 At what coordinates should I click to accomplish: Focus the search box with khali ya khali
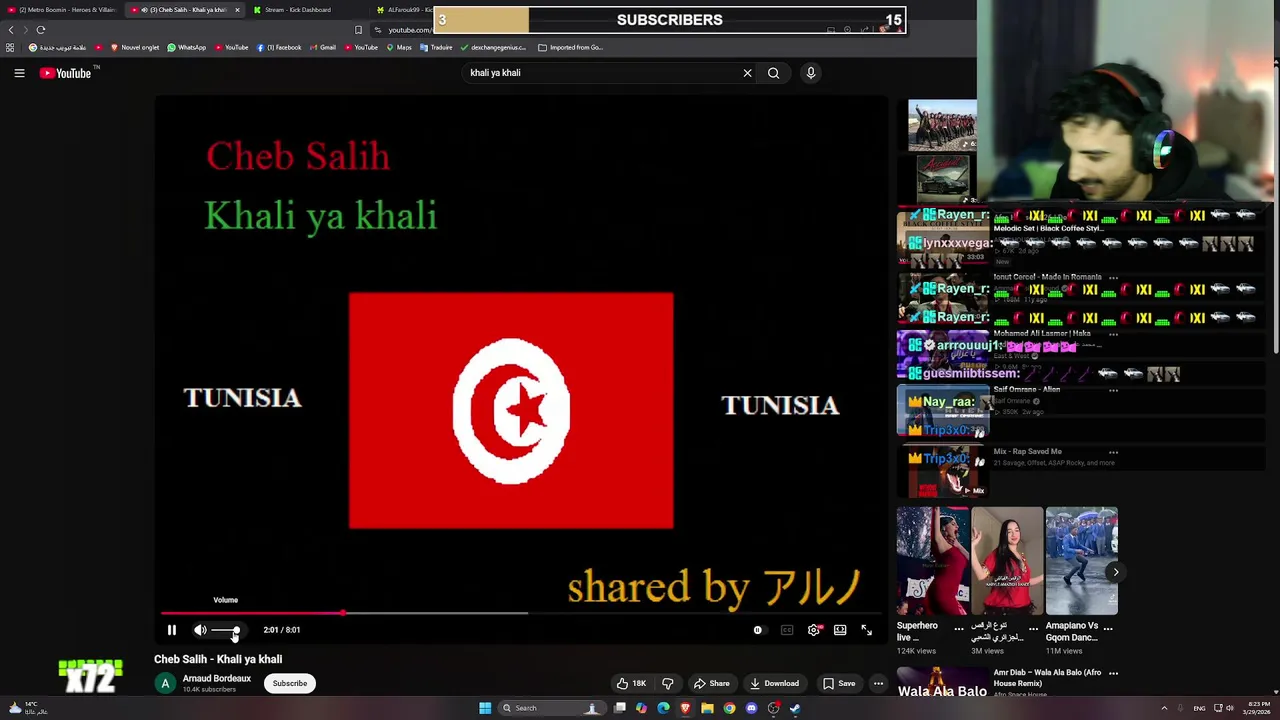coord(600,73)
